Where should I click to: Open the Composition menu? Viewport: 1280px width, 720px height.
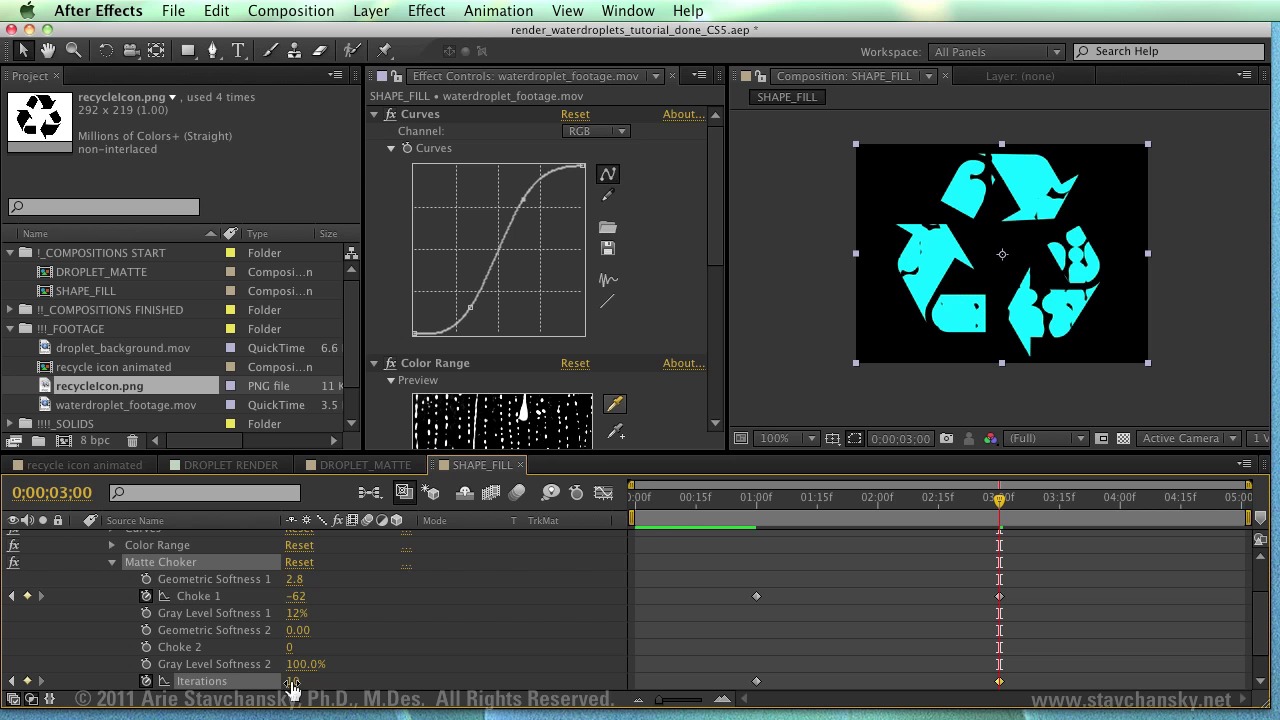[x=291, y=11]
